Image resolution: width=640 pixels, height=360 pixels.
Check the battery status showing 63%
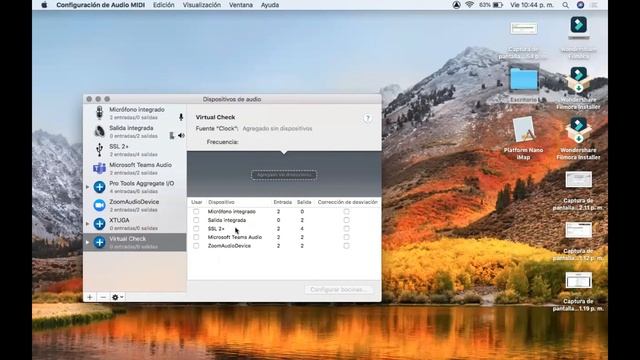tap(491, 5)
